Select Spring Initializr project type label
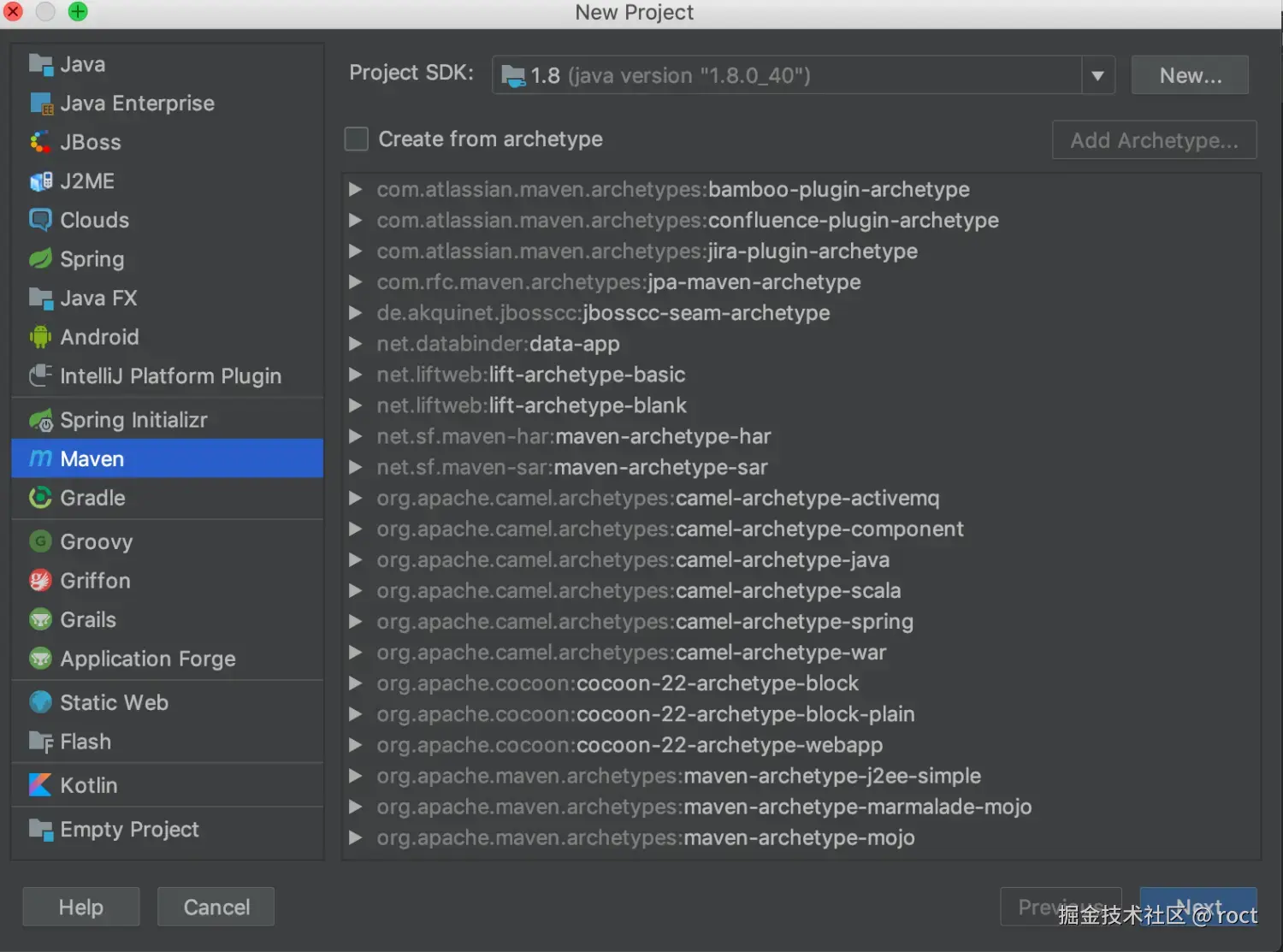The height and width of the screenshot is (952, 1283). pos(134,420)
